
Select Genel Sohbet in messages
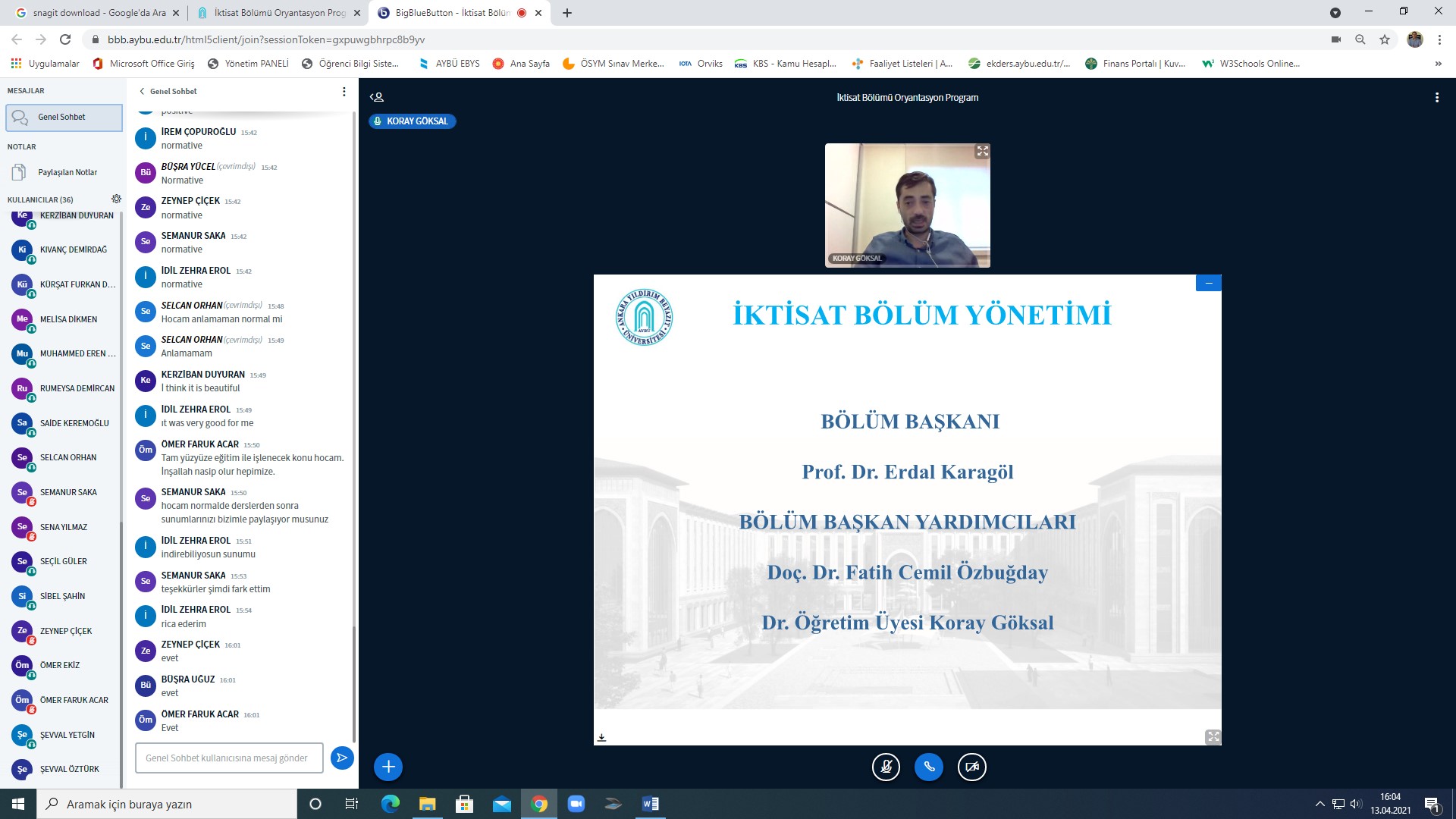coord(64,118)
